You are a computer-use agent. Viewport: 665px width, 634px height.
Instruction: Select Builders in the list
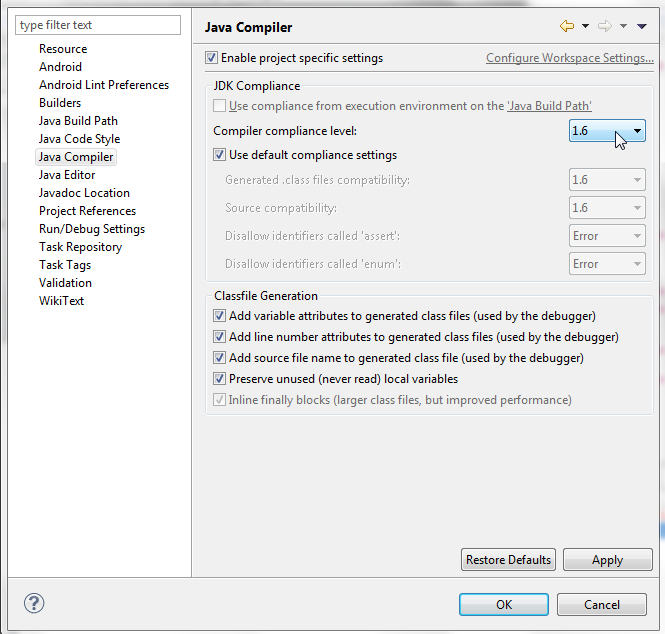tap(60, 103)
